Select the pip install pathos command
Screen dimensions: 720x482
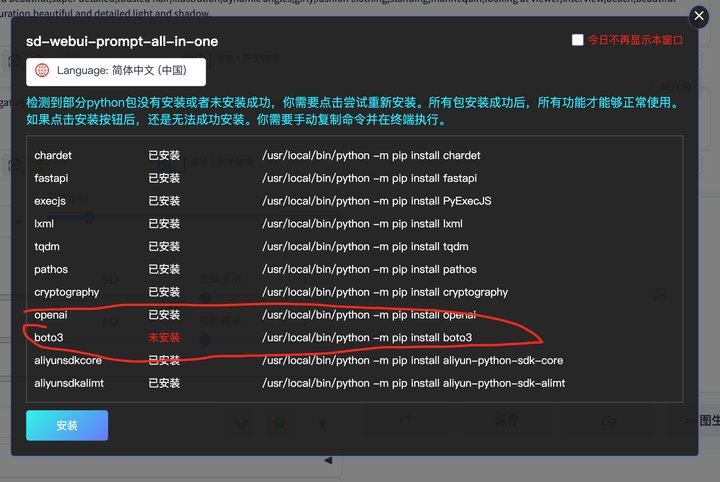(369, 269)
